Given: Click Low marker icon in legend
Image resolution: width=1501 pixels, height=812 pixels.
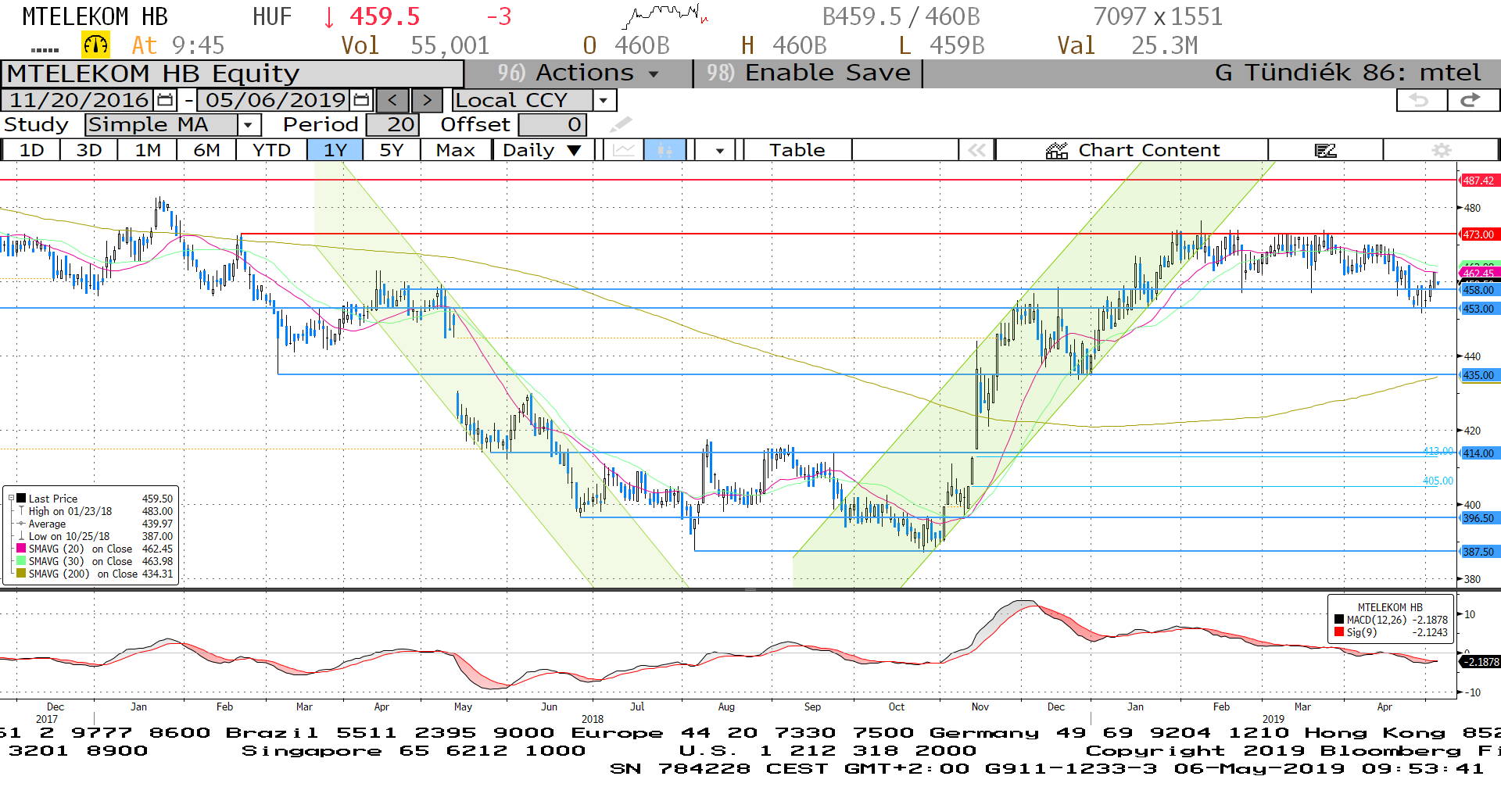Looking at the screenshot, I should tap(21, 536).
